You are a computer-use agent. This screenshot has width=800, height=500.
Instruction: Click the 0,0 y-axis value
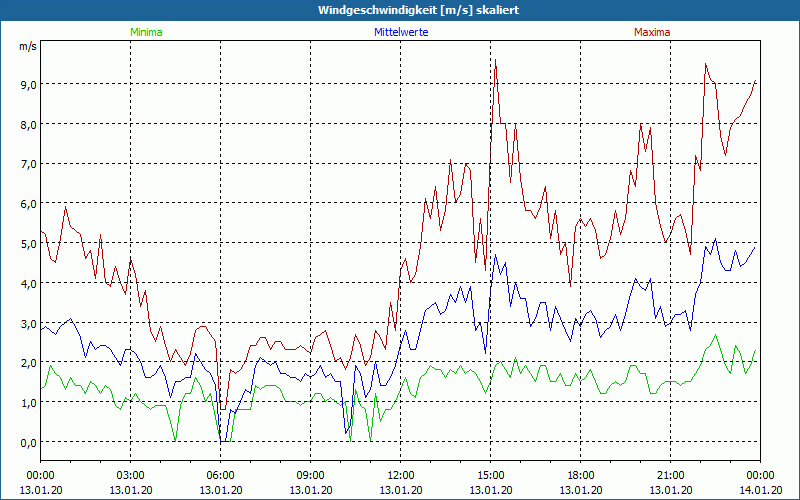tap(27, 442)
